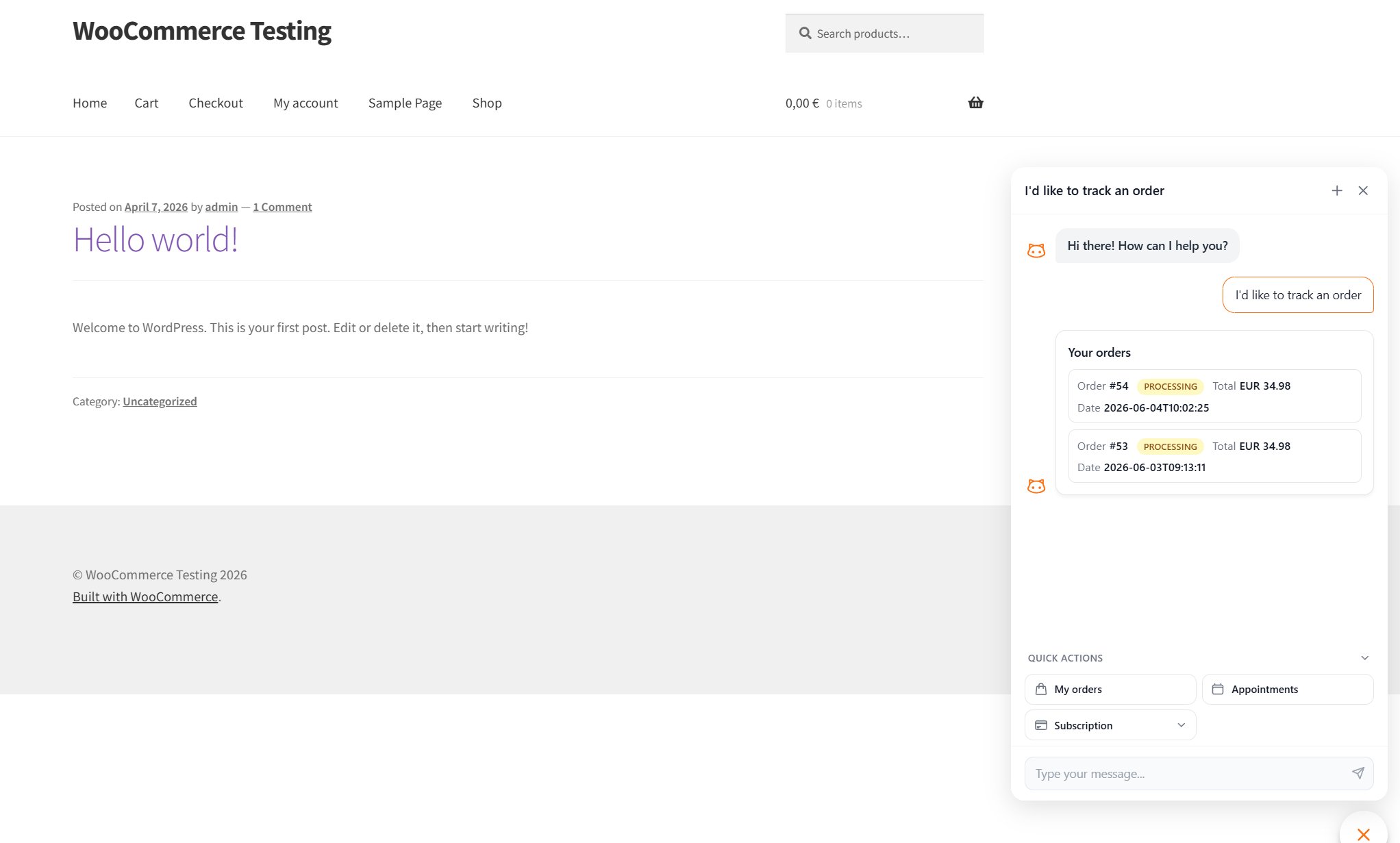Click the WooCommerce Testing site title

click(202, 31)
